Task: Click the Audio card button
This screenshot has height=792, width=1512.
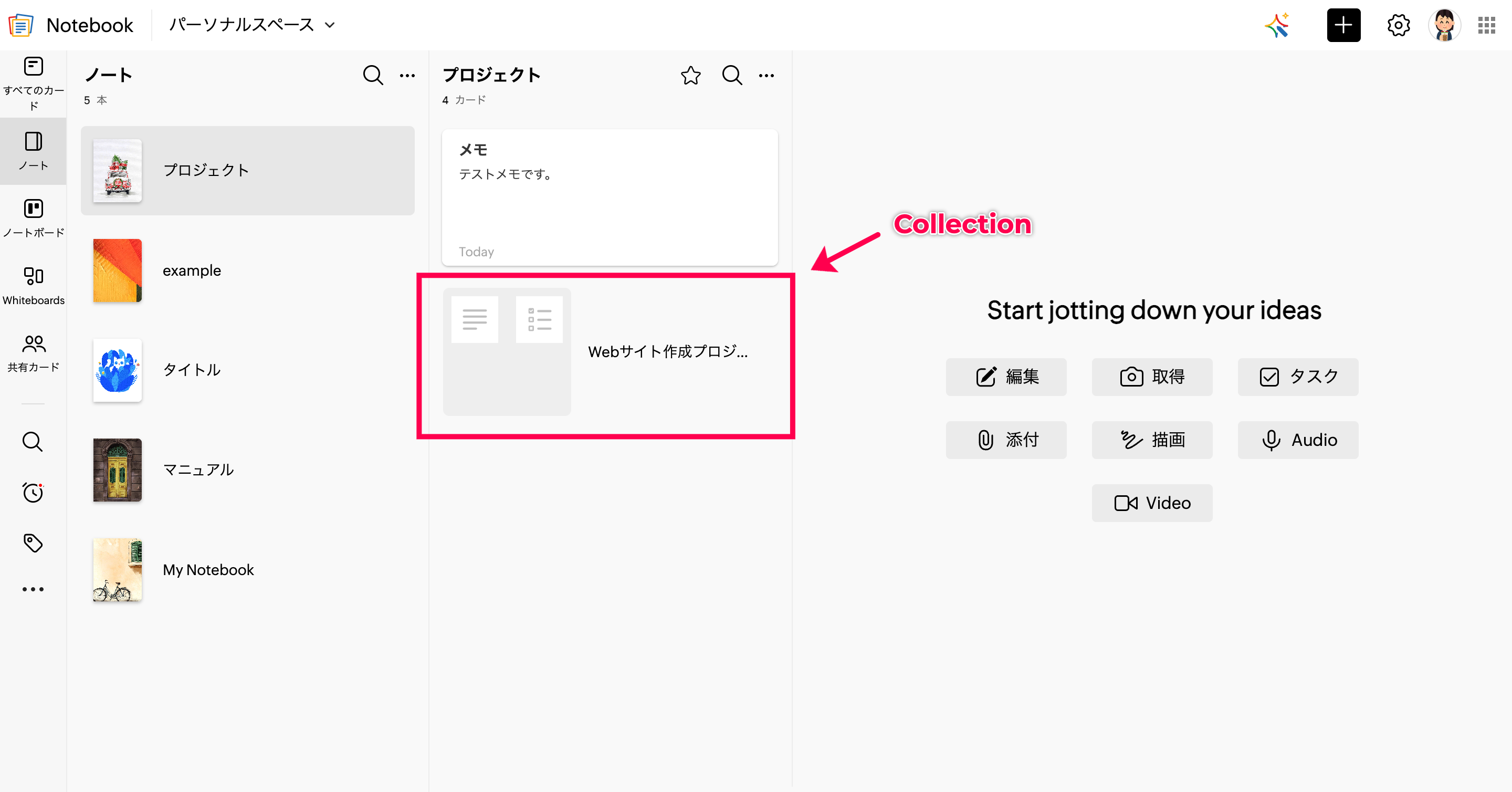Action: click(1298, 440)
